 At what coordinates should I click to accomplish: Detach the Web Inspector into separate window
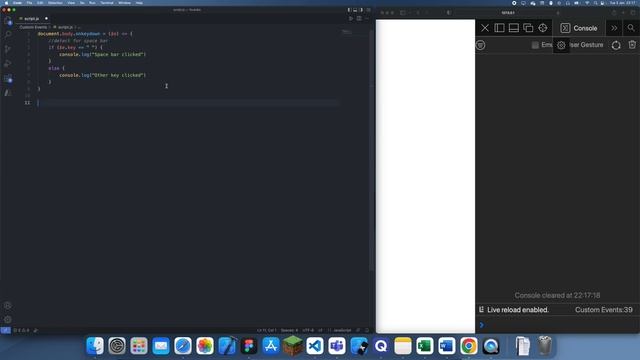coord(528,28)
